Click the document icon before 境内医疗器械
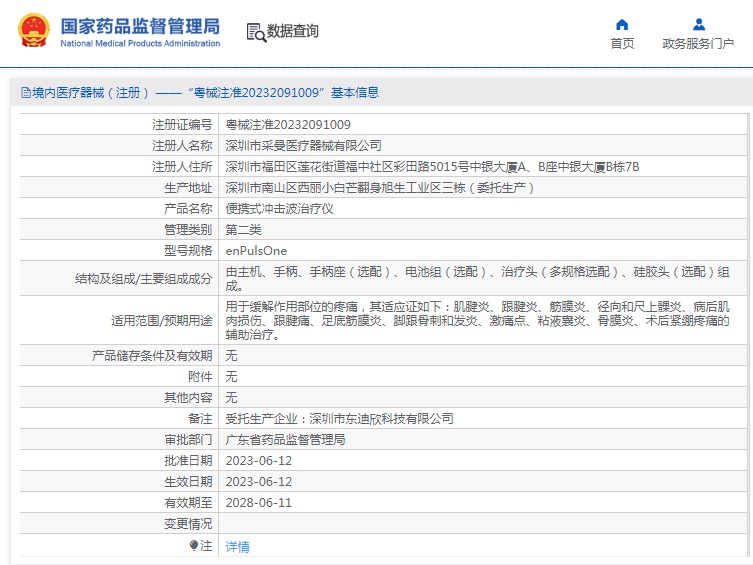753x565 pixels. (25, 93)
